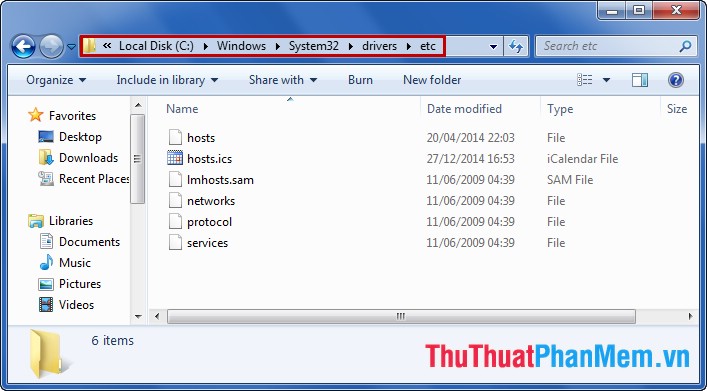Image resolution: width=707 pixels, height=391 pixels.
Task: Click the Favorites star icon
Action: 36,115
